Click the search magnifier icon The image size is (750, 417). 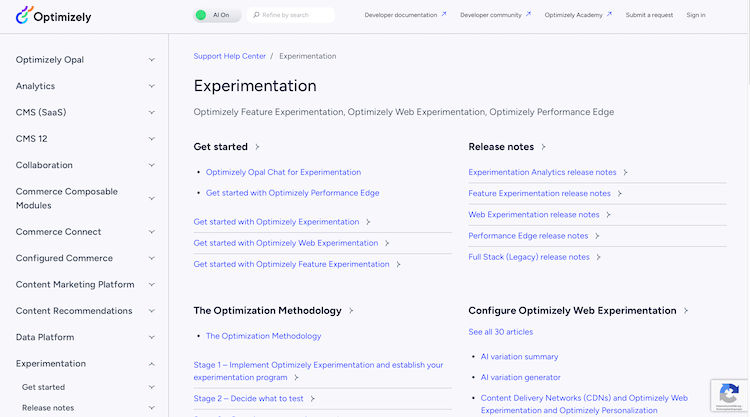[256, 15]
